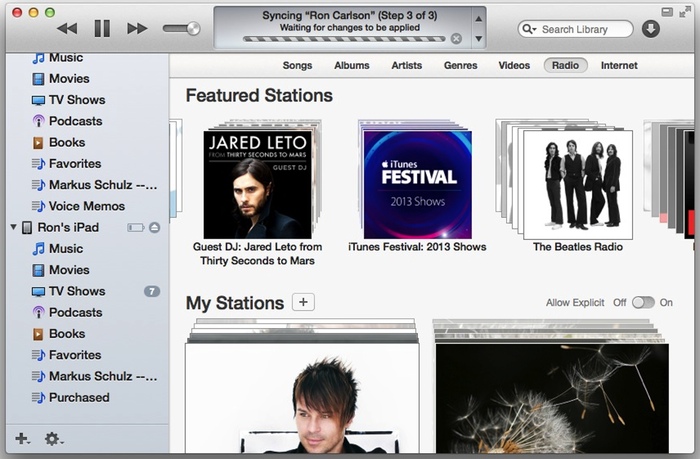700x459 pixels.
Task: Enter full screen mode via arrows icon
Action: point(683,12)
